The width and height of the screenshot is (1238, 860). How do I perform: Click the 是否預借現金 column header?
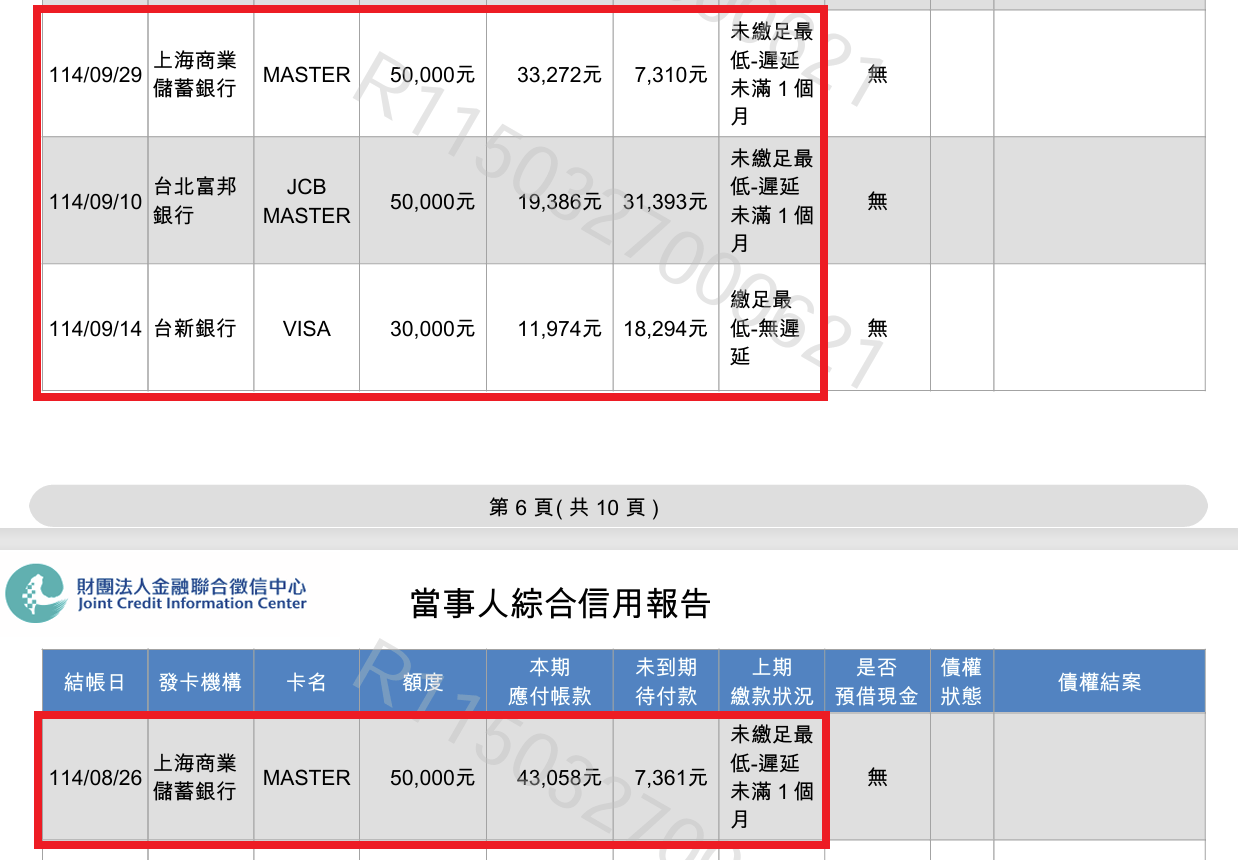coord(877,682)
